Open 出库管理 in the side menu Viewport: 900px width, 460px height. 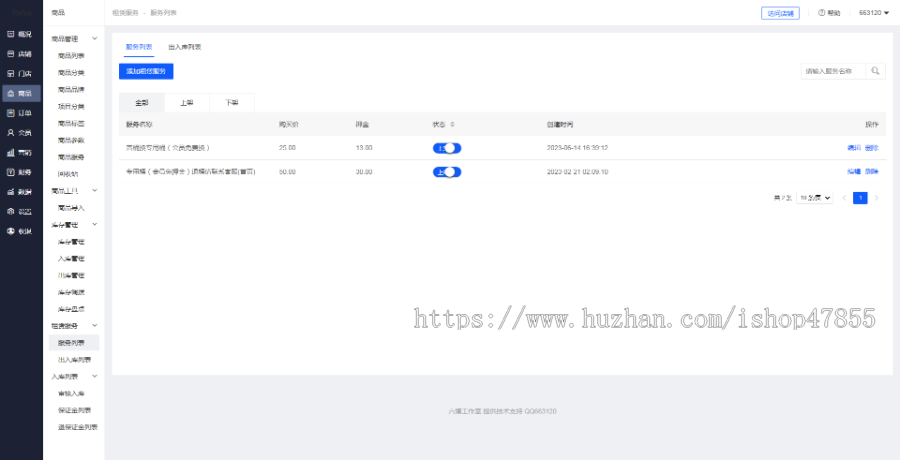[x=71, y=275]
